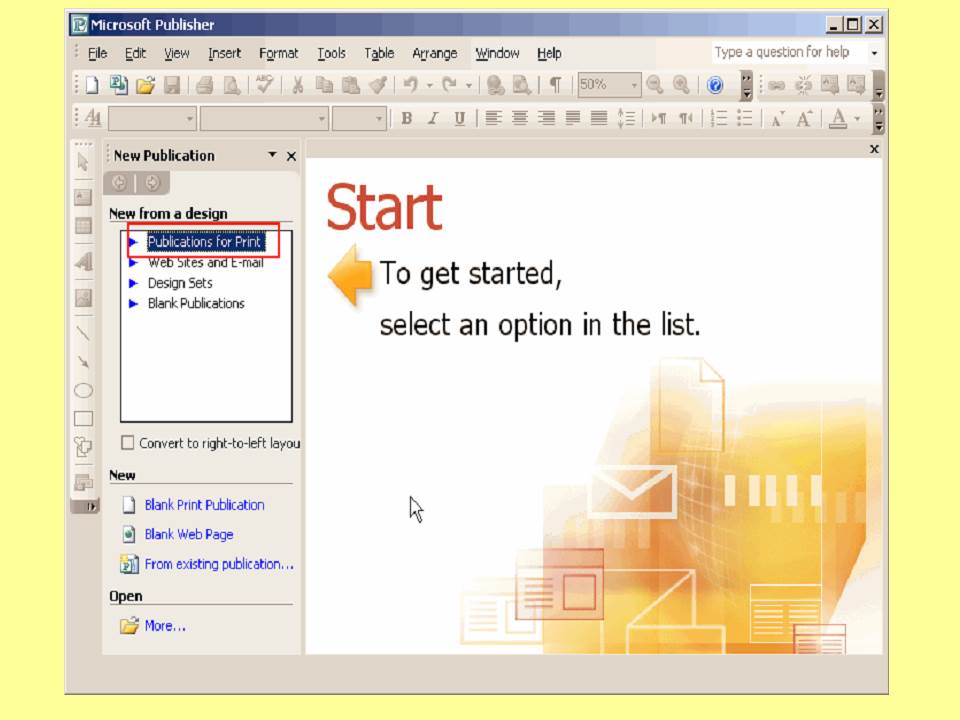
Task: Toggle Numbering list button
Action: 719,118
